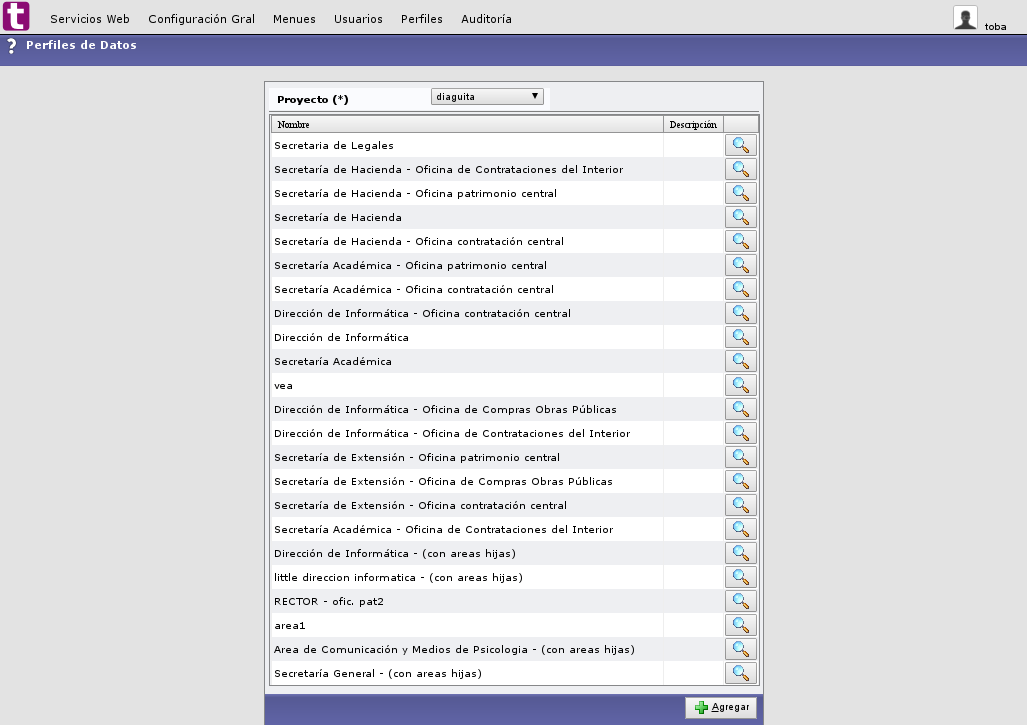The image size is (1027, 725).
Task: Open details of Secretaría de Legales profile
Action: click(x=740, y=144)
